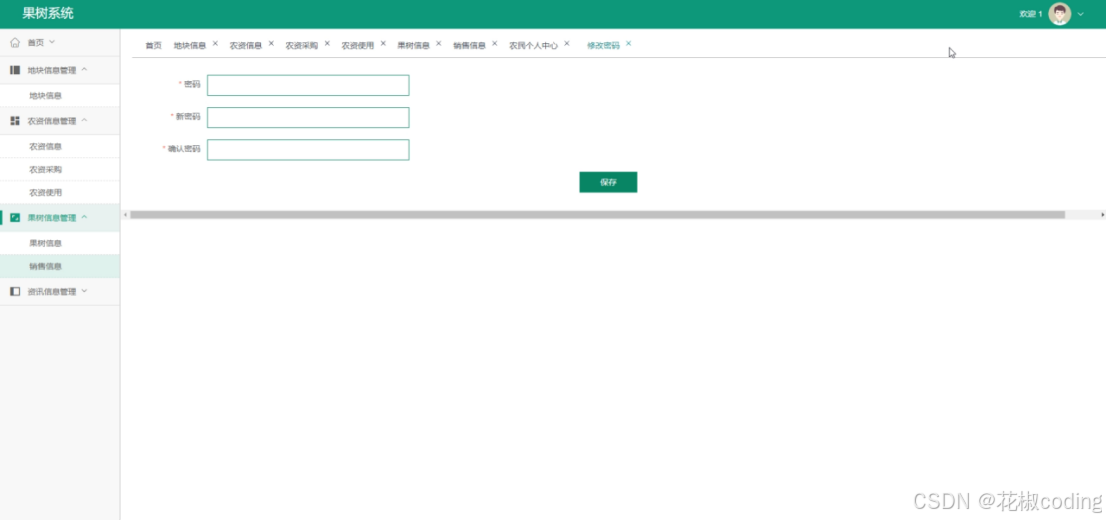The width and height of the screenshot is (1106, 521).
Task: Click the 欢迎 1 greeting text
Action: [x=1031, y=14]
